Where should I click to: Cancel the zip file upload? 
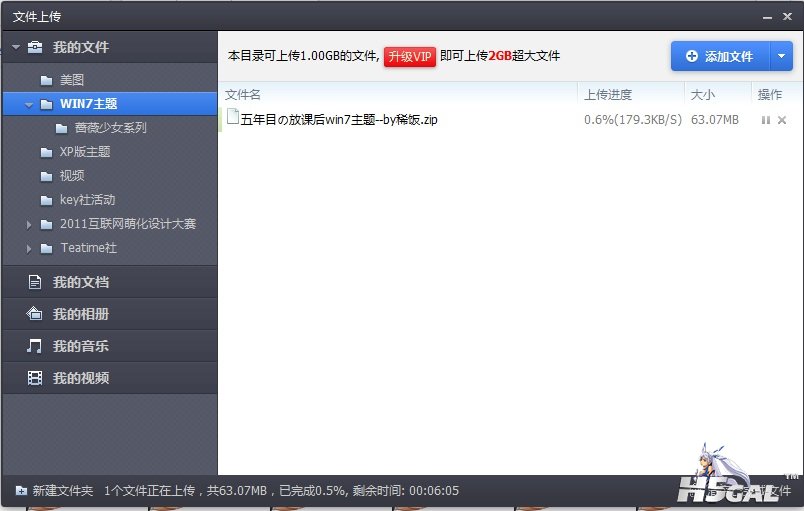(782, 120)
